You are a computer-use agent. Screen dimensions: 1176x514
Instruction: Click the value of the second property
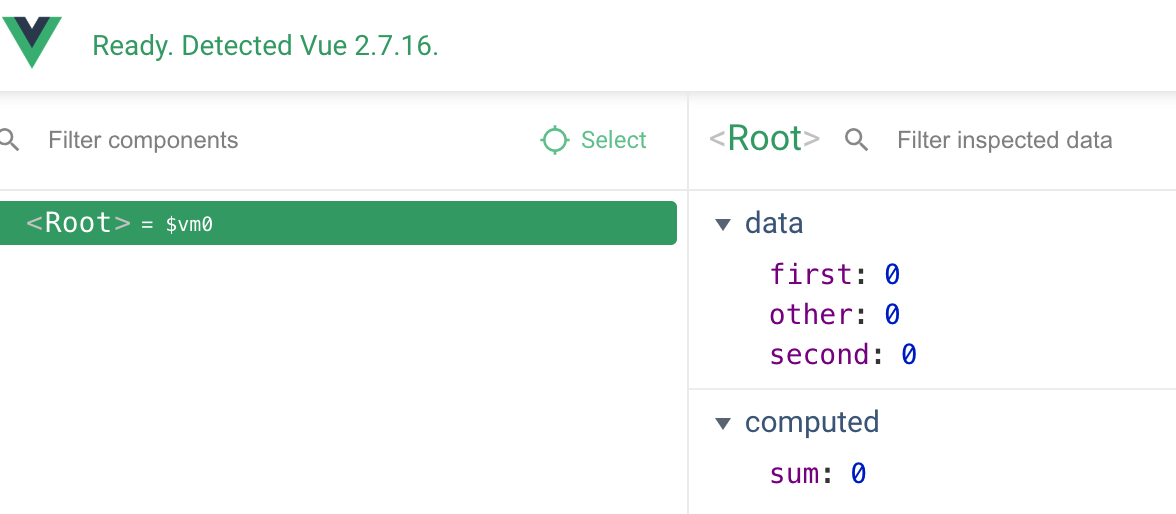point(909,354)
